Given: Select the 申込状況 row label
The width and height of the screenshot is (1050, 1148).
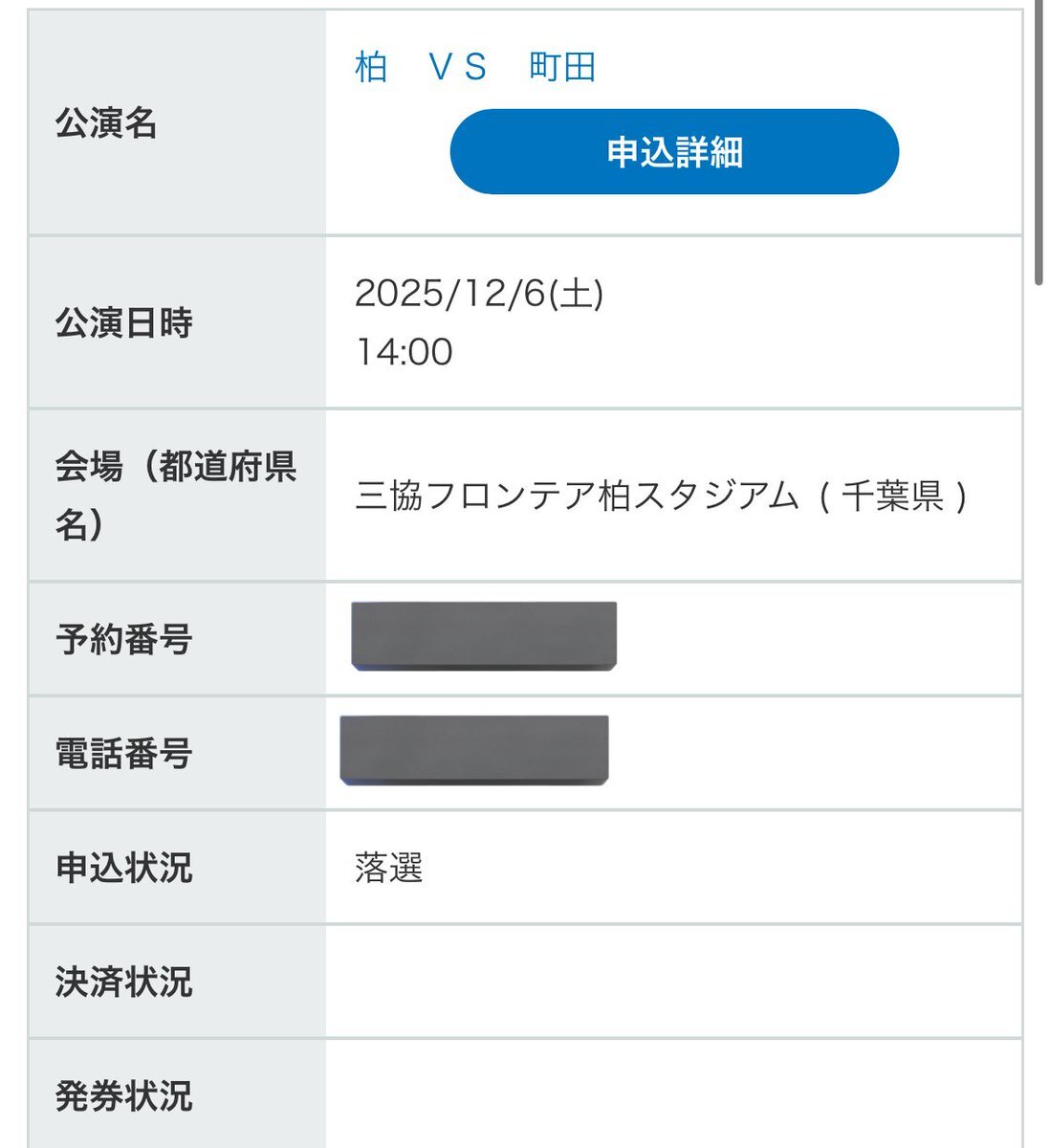Looking at the screenshot, I should (124, 868).
